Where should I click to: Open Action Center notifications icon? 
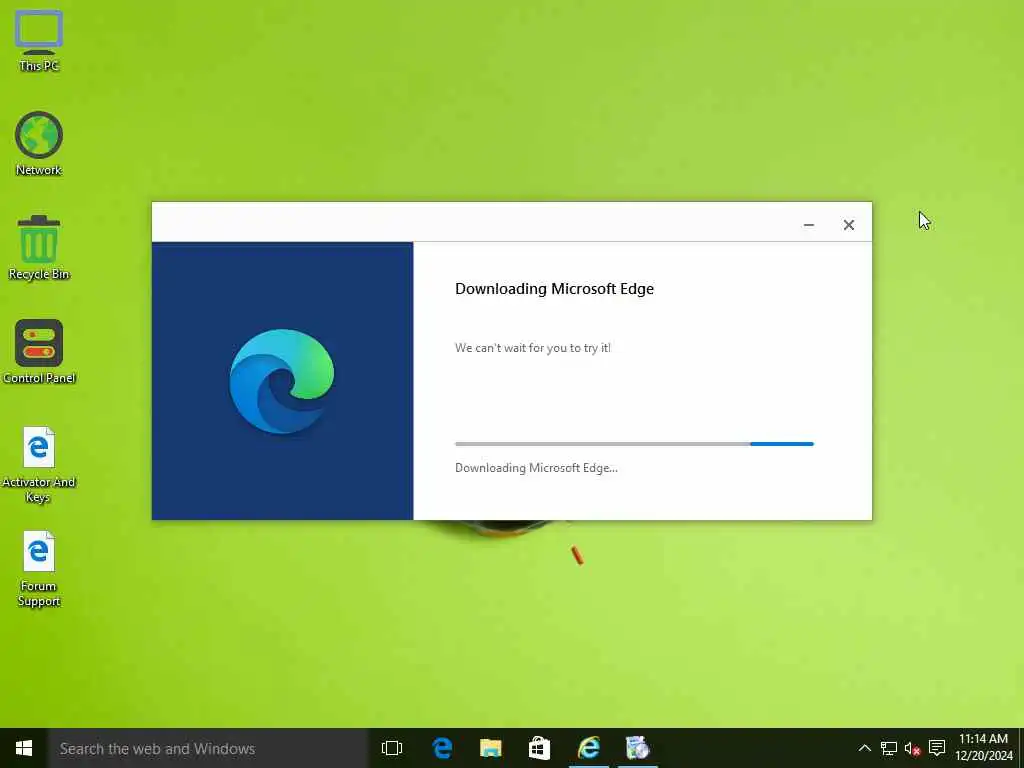click(x=937, y=748)
